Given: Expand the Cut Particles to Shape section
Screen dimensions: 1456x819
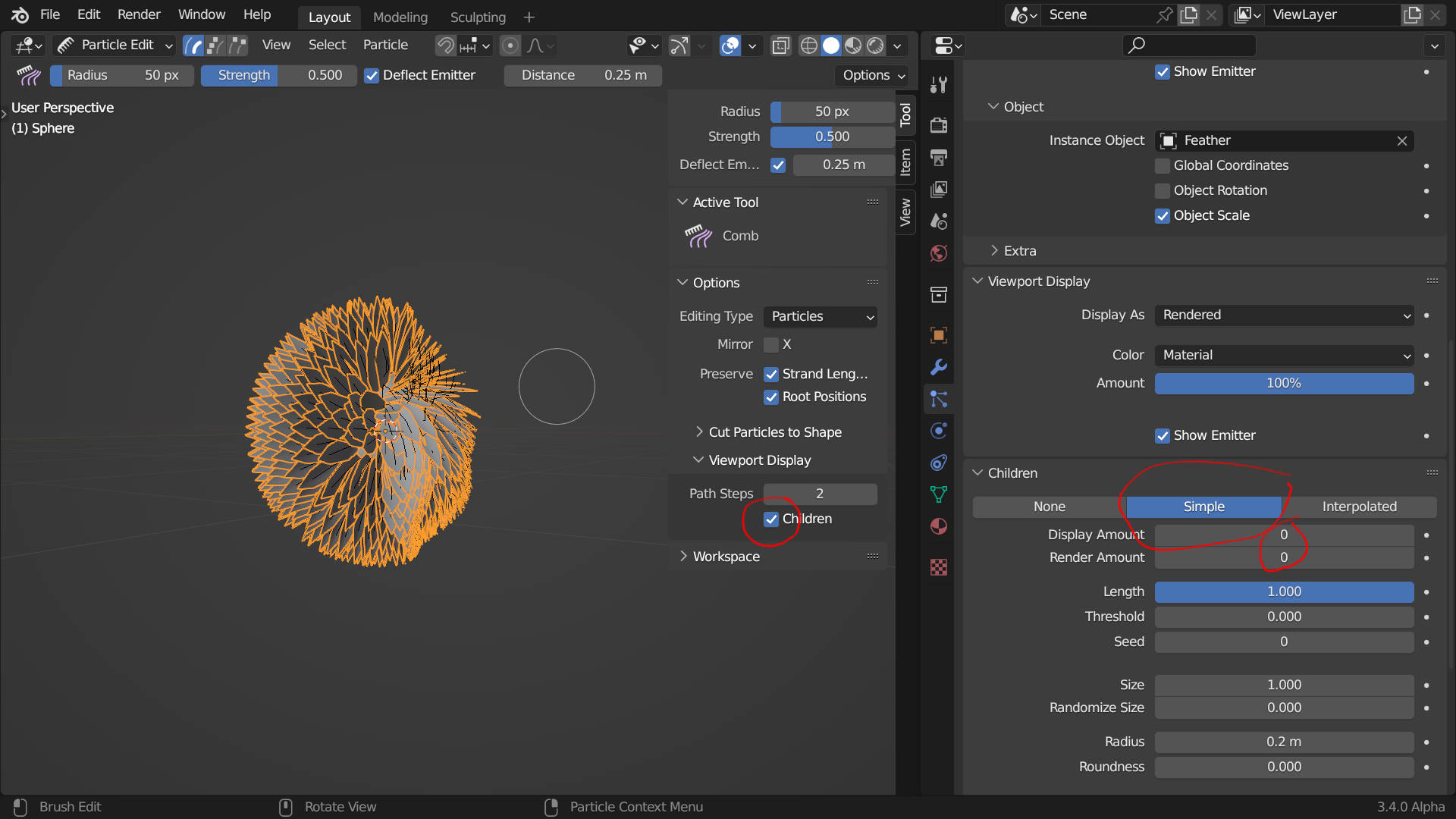Looking at the screenshot, I should pos(775,431).
